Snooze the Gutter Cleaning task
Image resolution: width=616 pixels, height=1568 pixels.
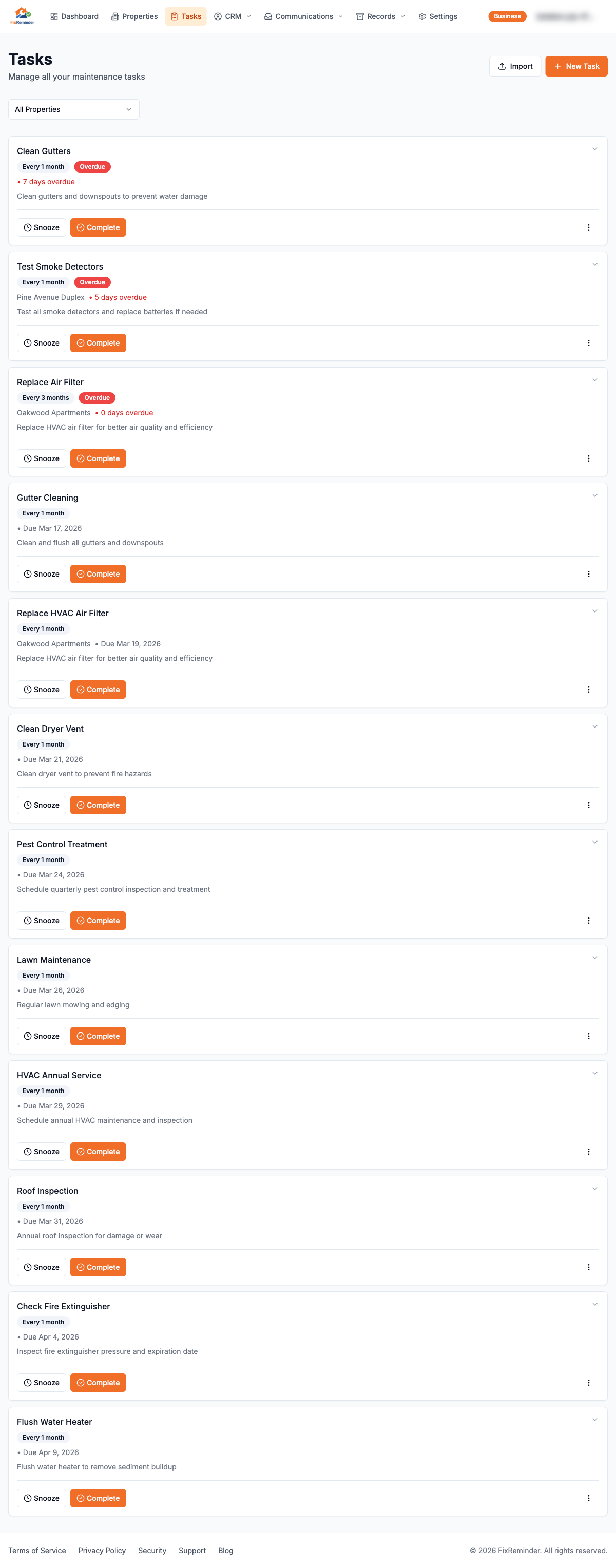click(42, 573)
